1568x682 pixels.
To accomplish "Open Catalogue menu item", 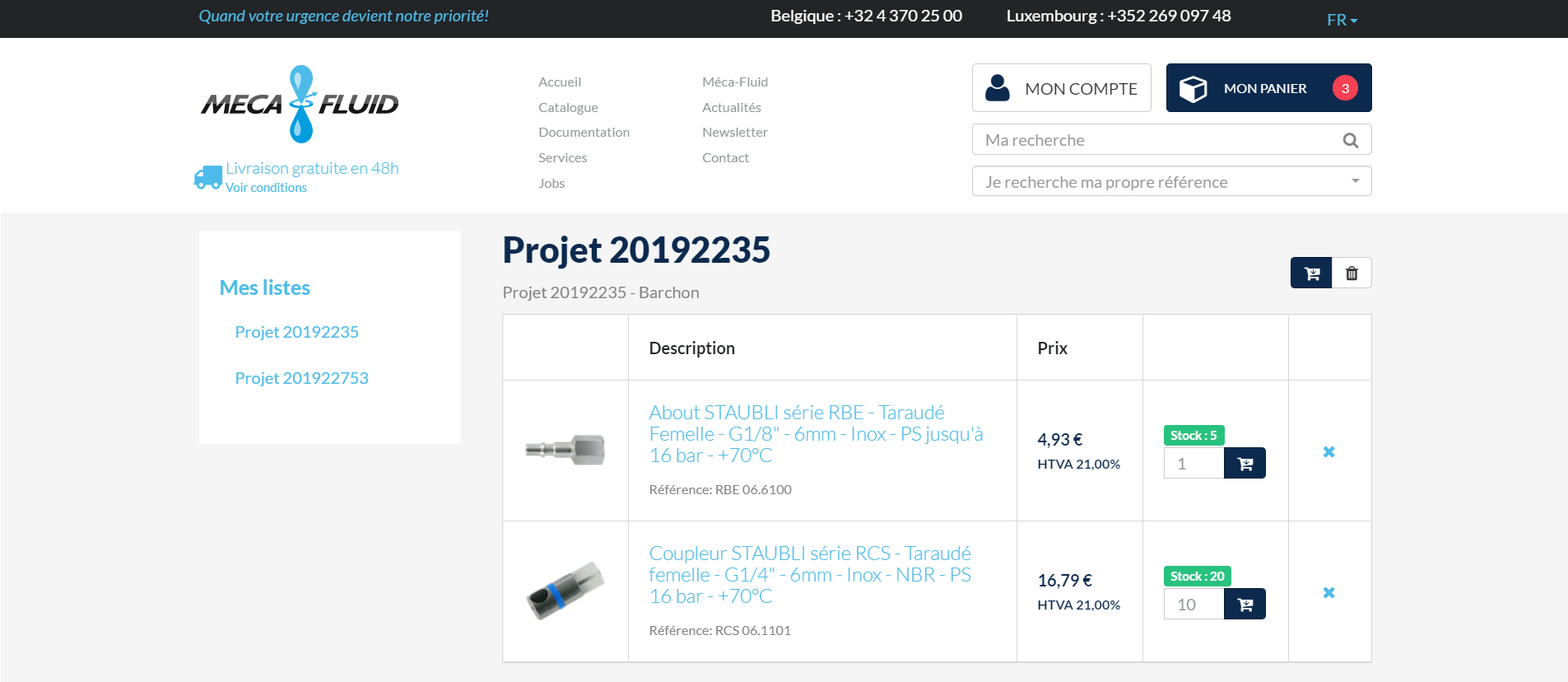I will [x=568, y=107].
